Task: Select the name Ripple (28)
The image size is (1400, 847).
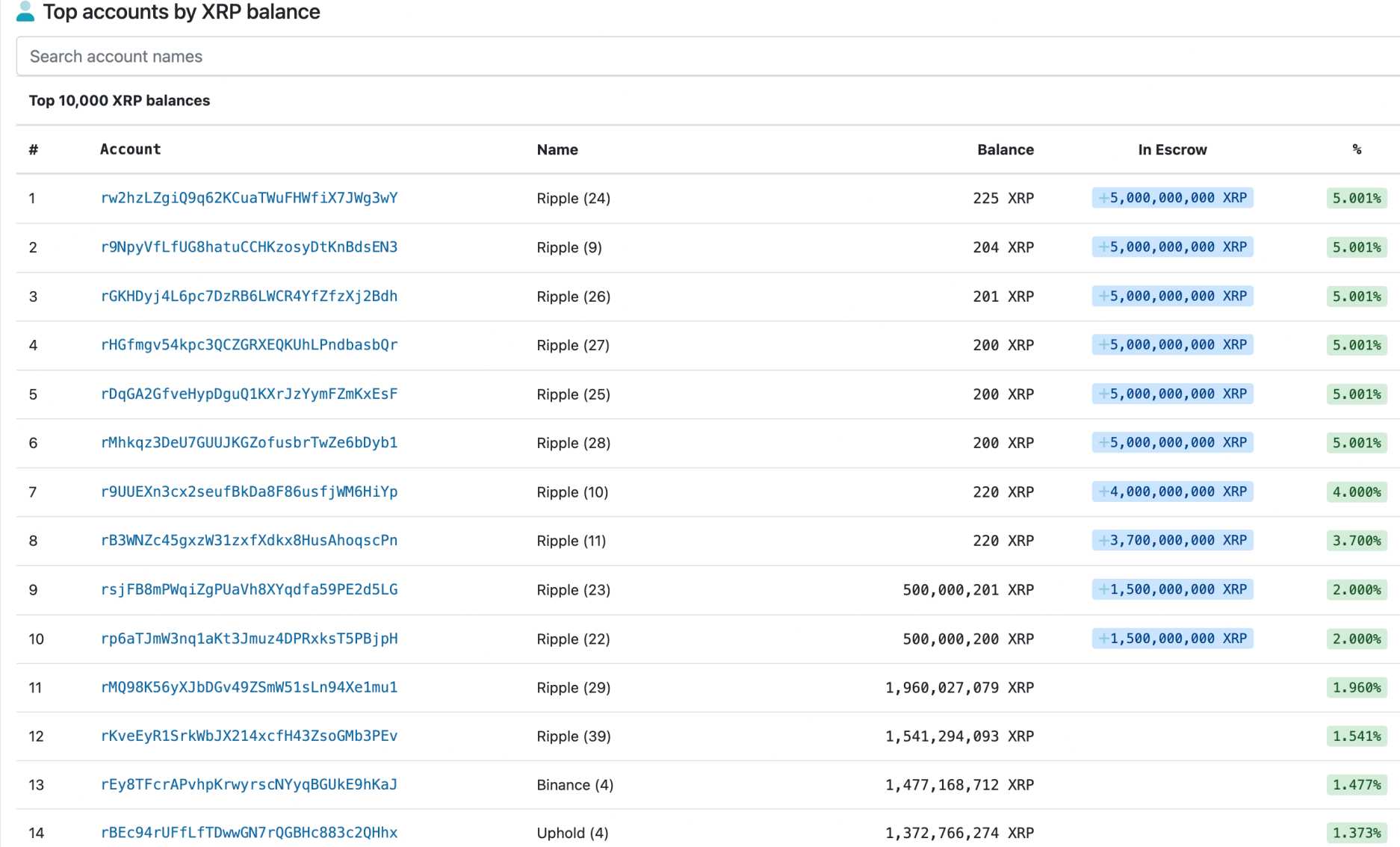Action: tap(574, 443)
